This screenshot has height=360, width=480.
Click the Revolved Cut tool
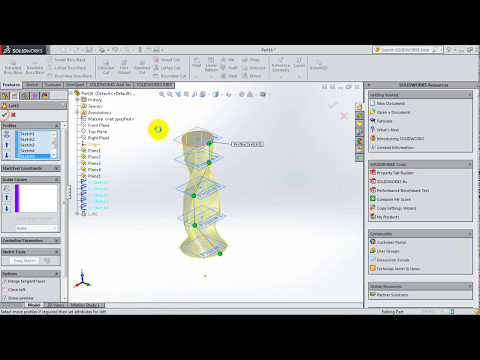142,67
